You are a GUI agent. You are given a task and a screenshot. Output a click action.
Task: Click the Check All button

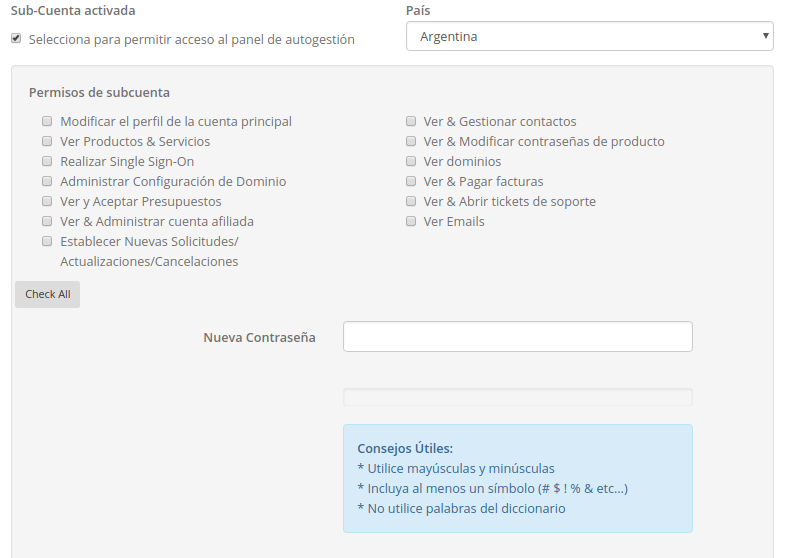click(x=48, y=294)
